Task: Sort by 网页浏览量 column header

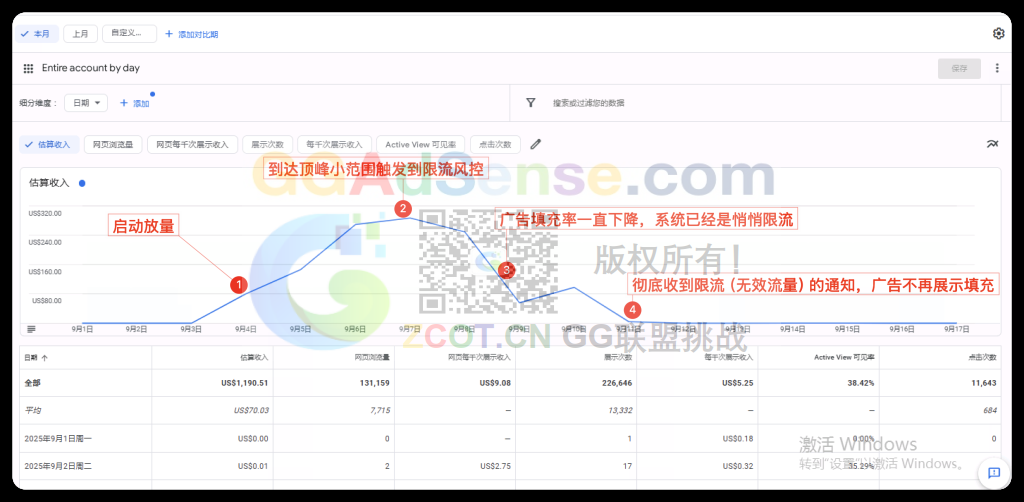Action: pyautogui.click(x=372, y=357)
